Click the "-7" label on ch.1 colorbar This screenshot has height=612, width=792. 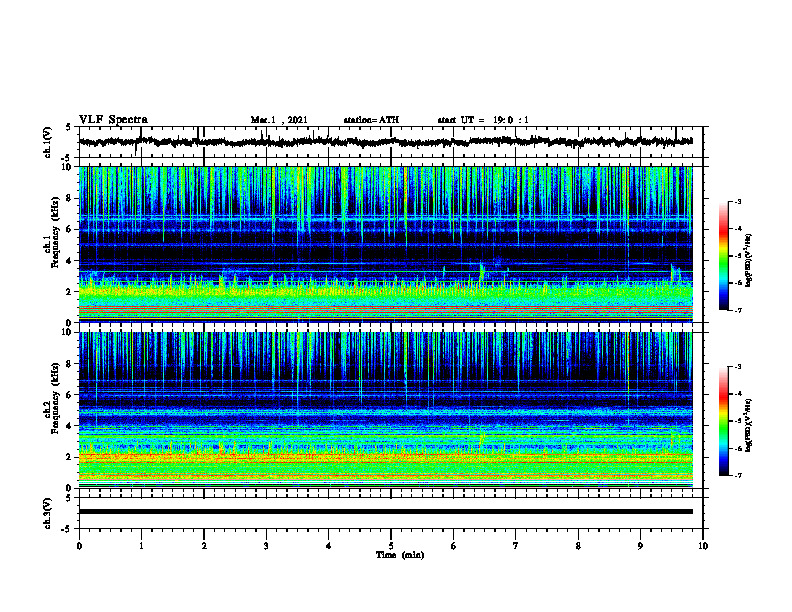pos(737,310)
